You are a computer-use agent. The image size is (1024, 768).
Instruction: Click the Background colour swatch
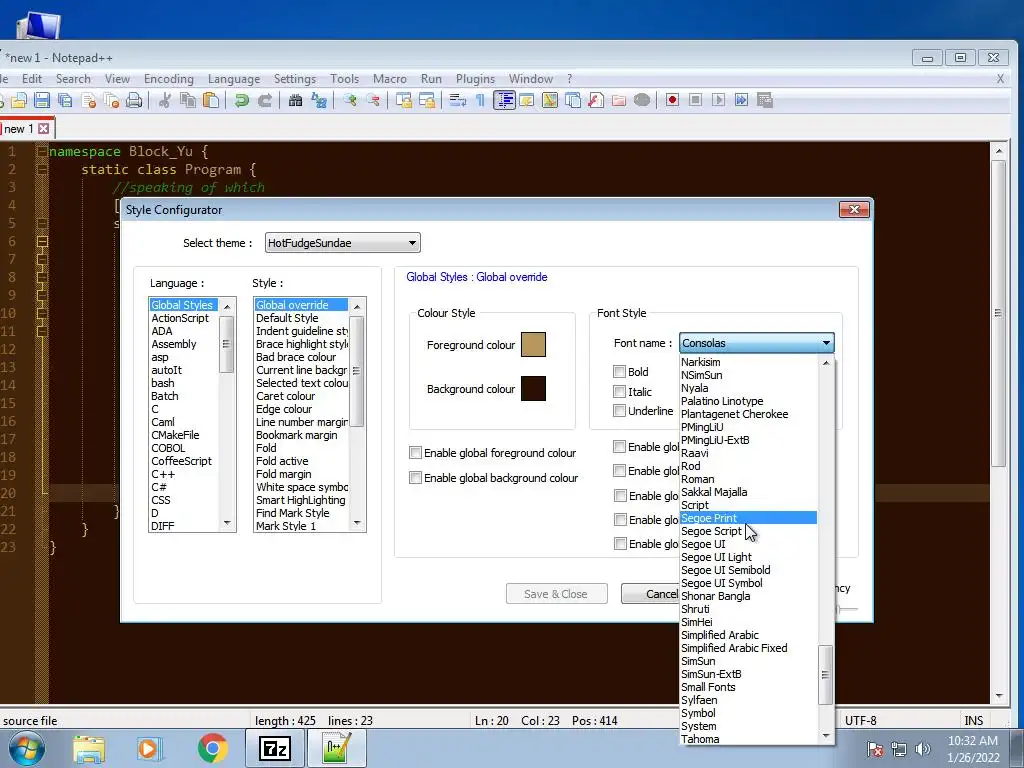coord(533,389)
